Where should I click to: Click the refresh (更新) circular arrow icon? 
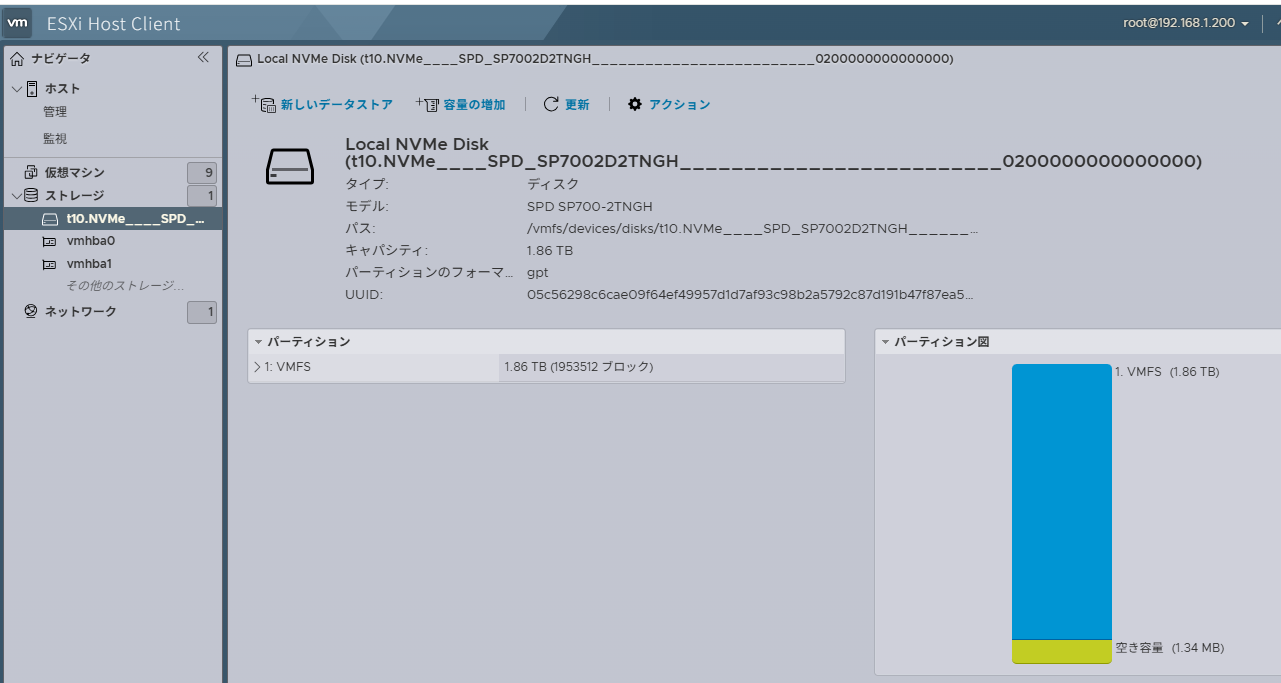tap(551, 104)
